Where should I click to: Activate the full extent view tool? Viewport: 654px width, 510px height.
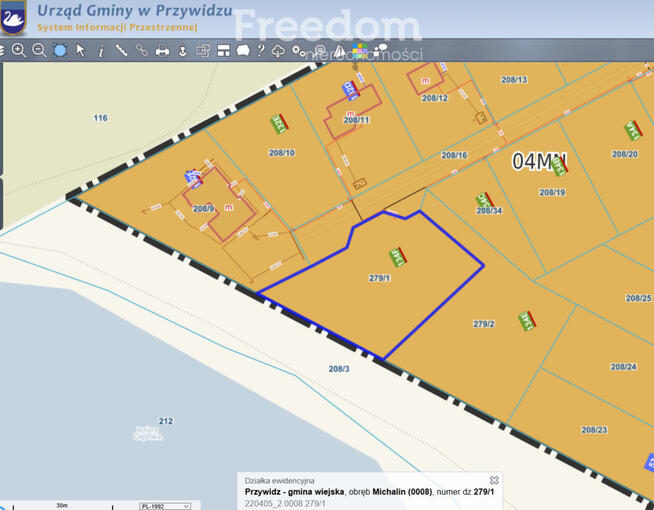(x=60, y=50)
